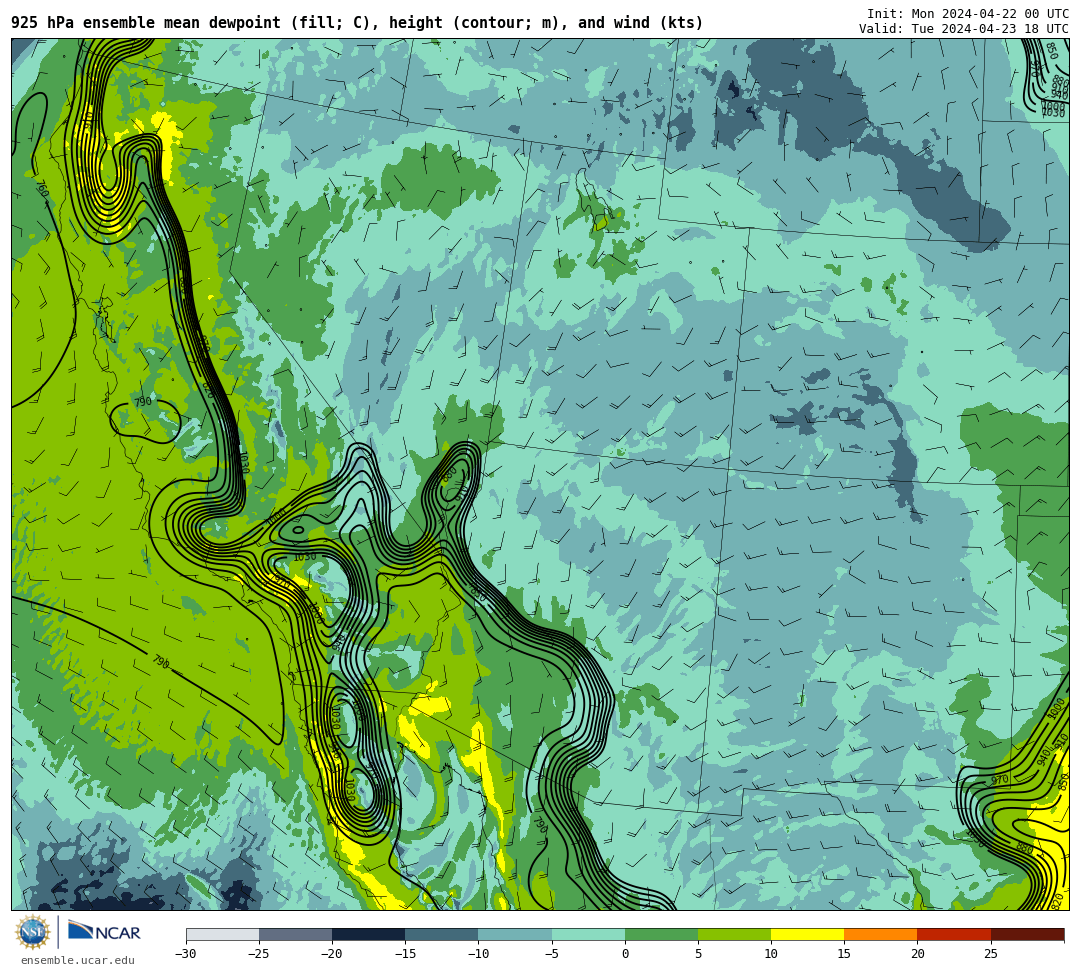Click the colorbar tick label '10'
The height and width of the screenshot is (973, 1080).
tap(771, 954)
